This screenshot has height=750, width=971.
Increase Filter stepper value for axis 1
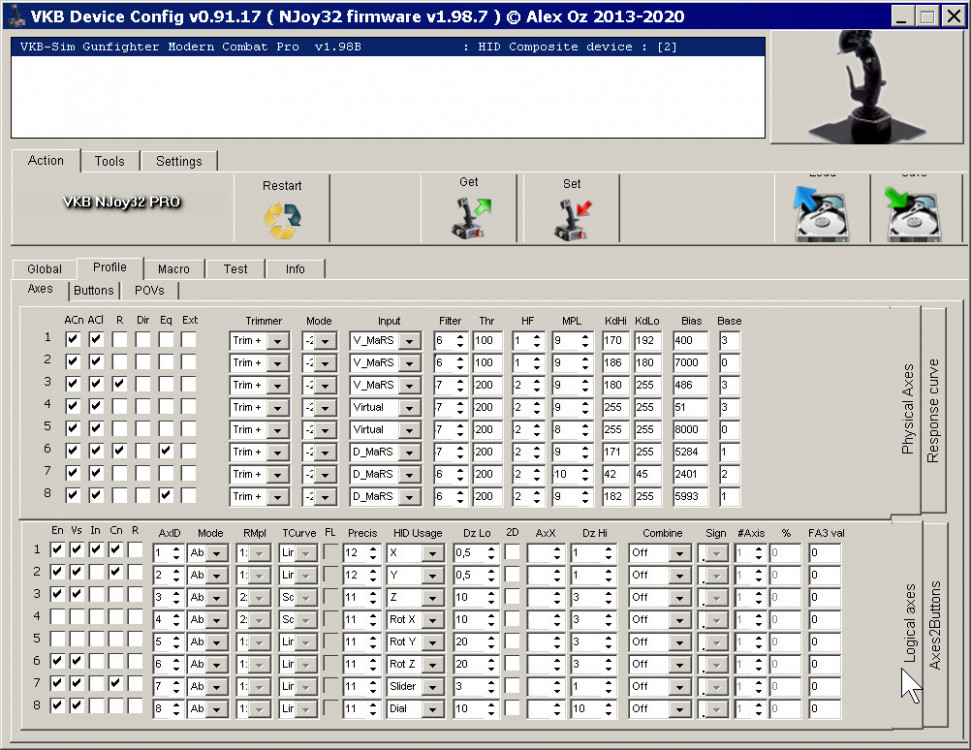click(460, 336)
